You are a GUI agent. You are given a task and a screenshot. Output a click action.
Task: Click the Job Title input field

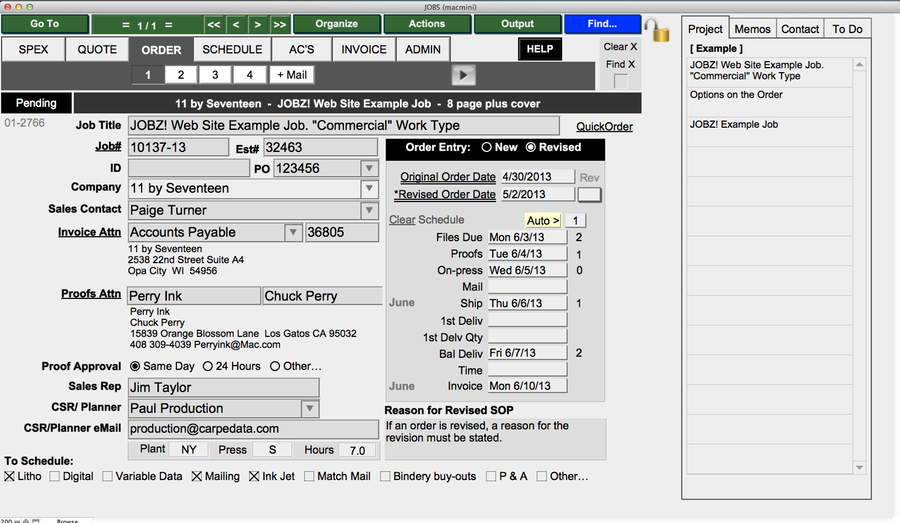(343, 126)
